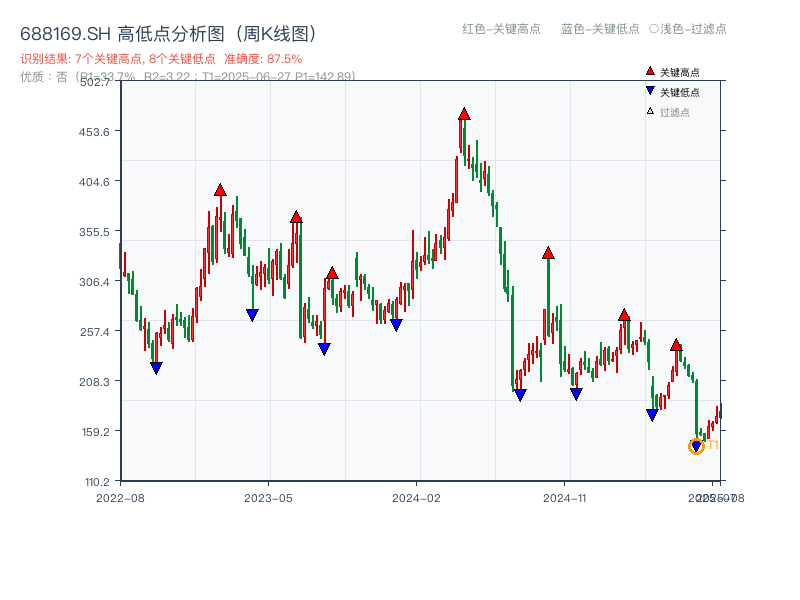This screenshot has height=600, width=800.
Task: Click the highest red triangle marker near 470
Action: click(464, 115)
